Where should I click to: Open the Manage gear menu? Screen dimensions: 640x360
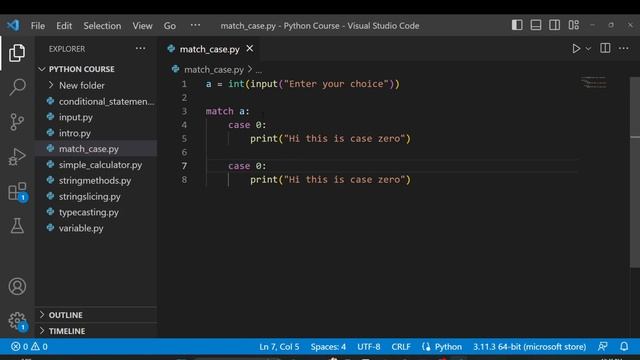coord(17,321)
